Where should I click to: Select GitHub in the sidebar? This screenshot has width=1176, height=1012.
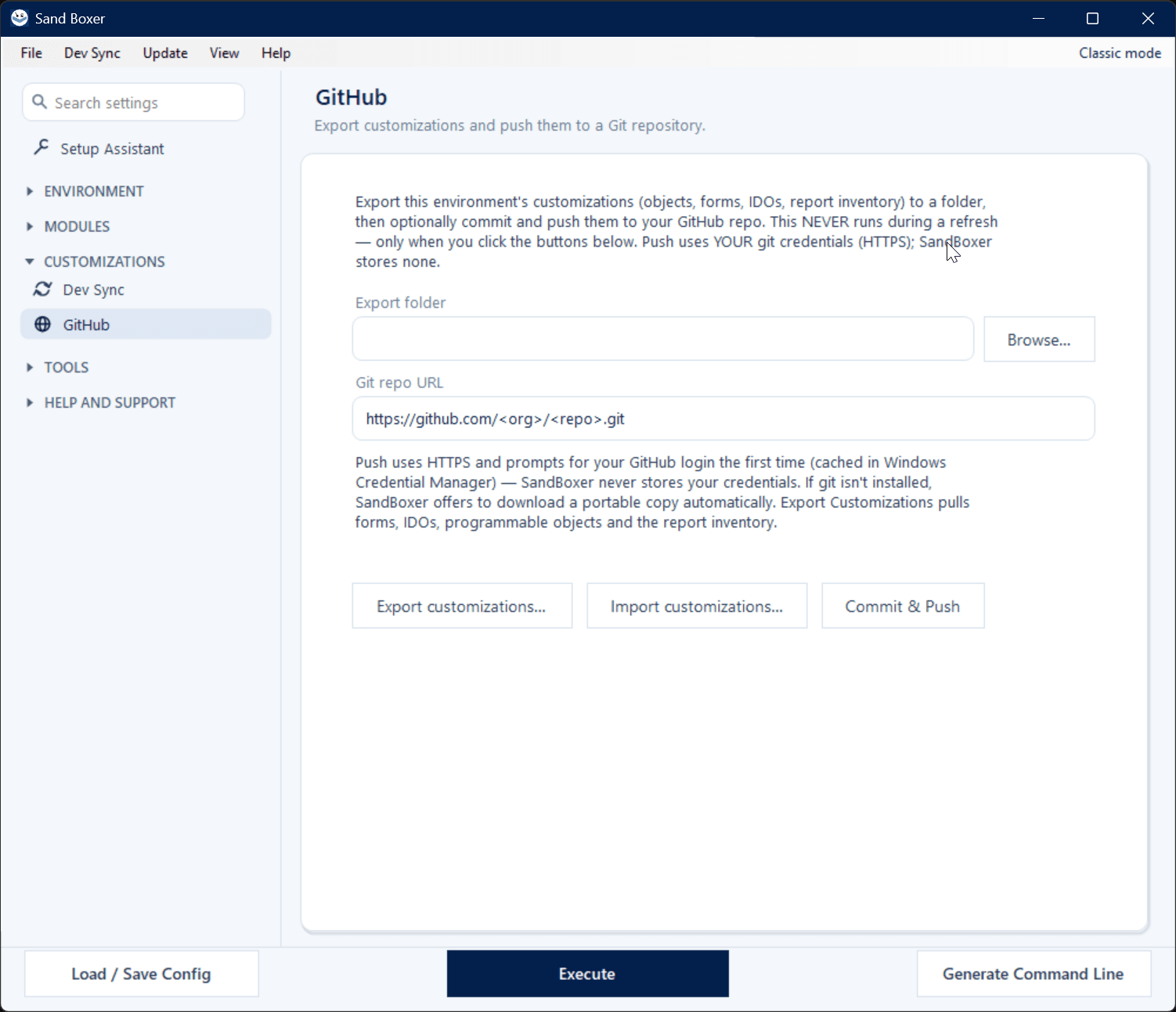point(146,325)
